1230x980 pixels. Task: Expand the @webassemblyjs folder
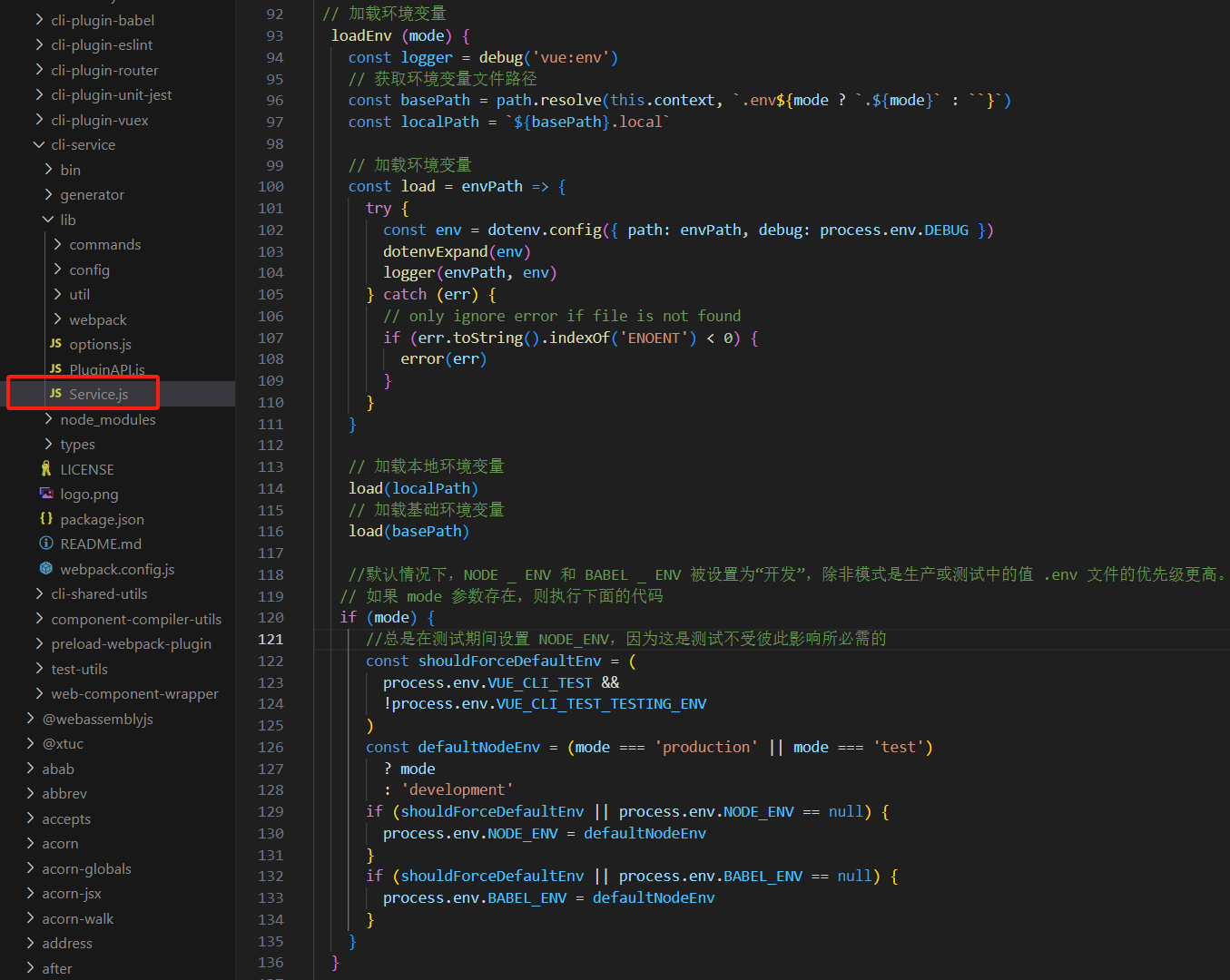pos(30,719)
